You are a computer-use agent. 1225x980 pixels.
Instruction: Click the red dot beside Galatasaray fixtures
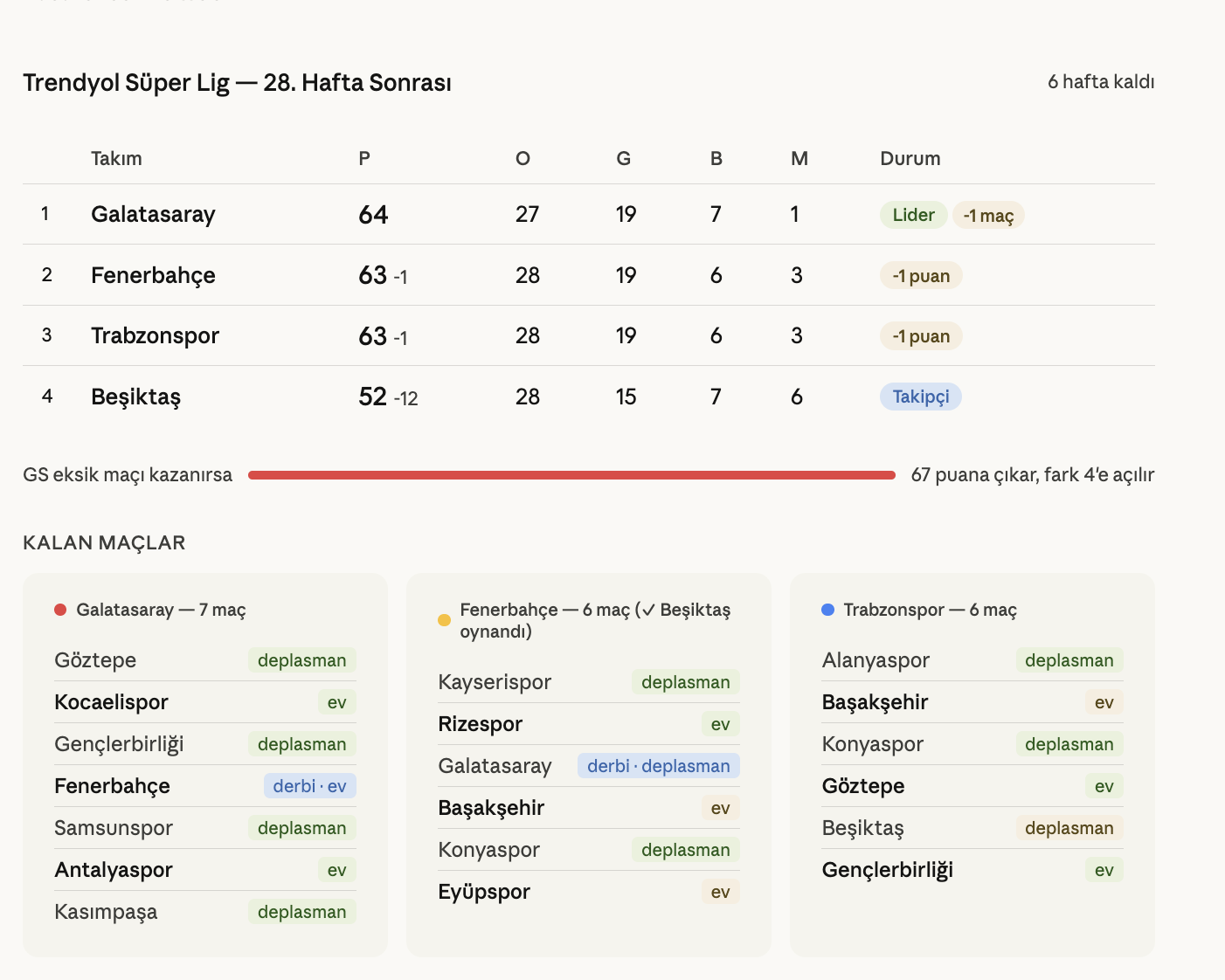coord(60,610)
